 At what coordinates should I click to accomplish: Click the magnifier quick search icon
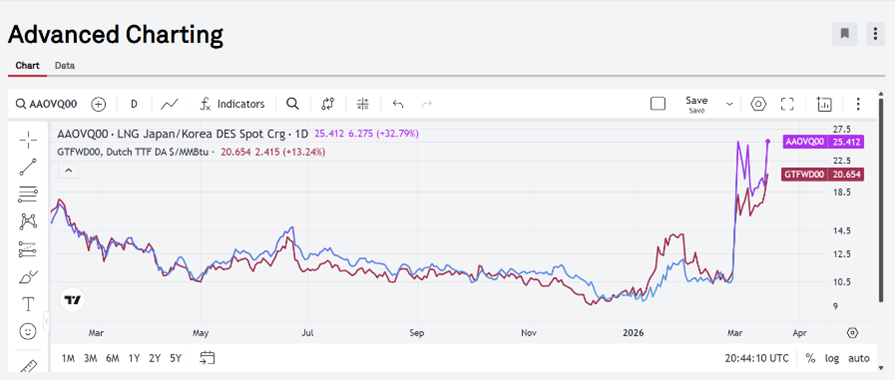point(292,104)
